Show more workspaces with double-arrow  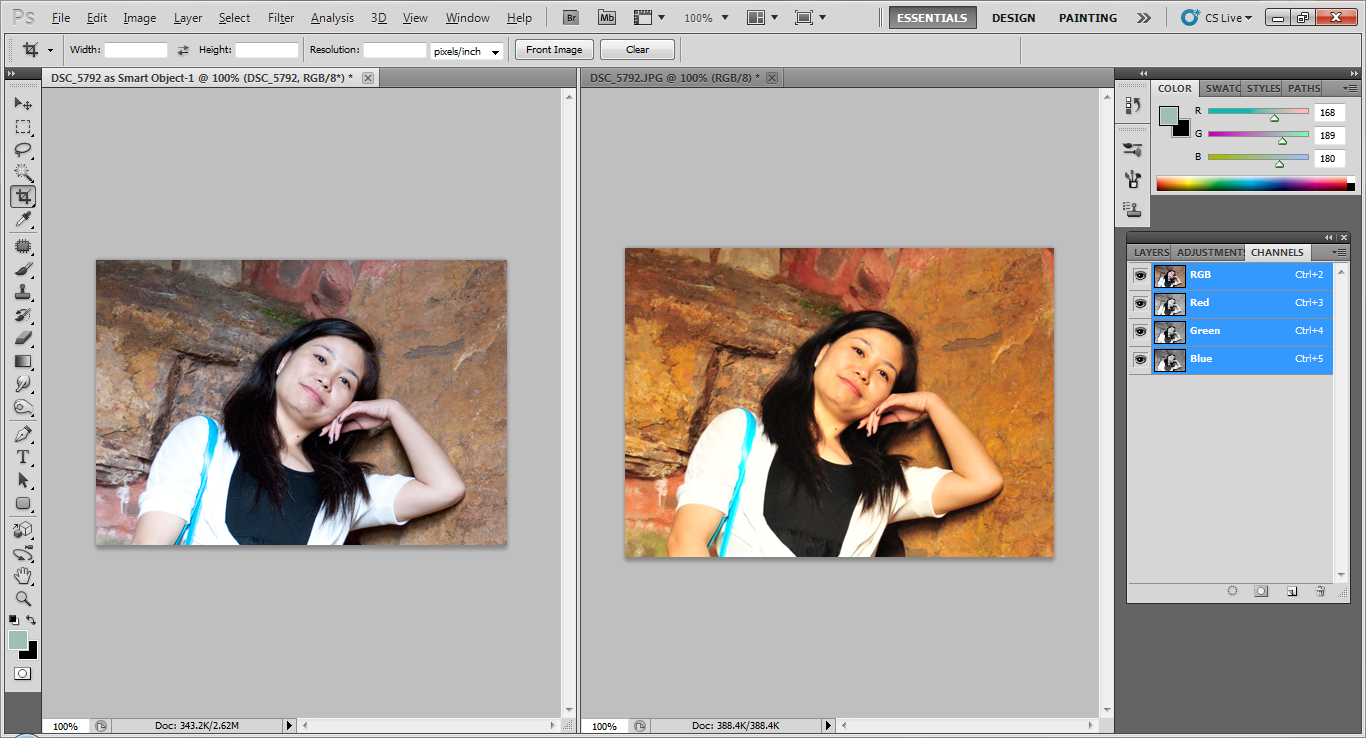(x=1144, y=18)
